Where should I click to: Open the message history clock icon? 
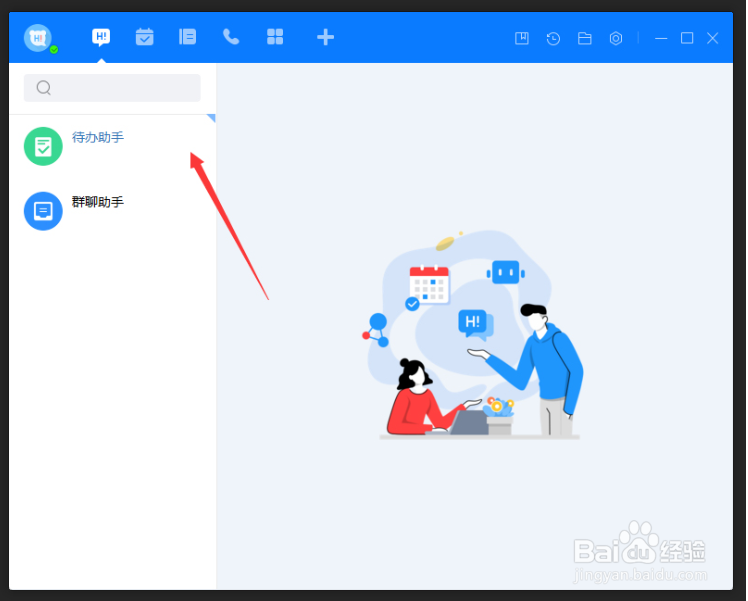point(553,38)
